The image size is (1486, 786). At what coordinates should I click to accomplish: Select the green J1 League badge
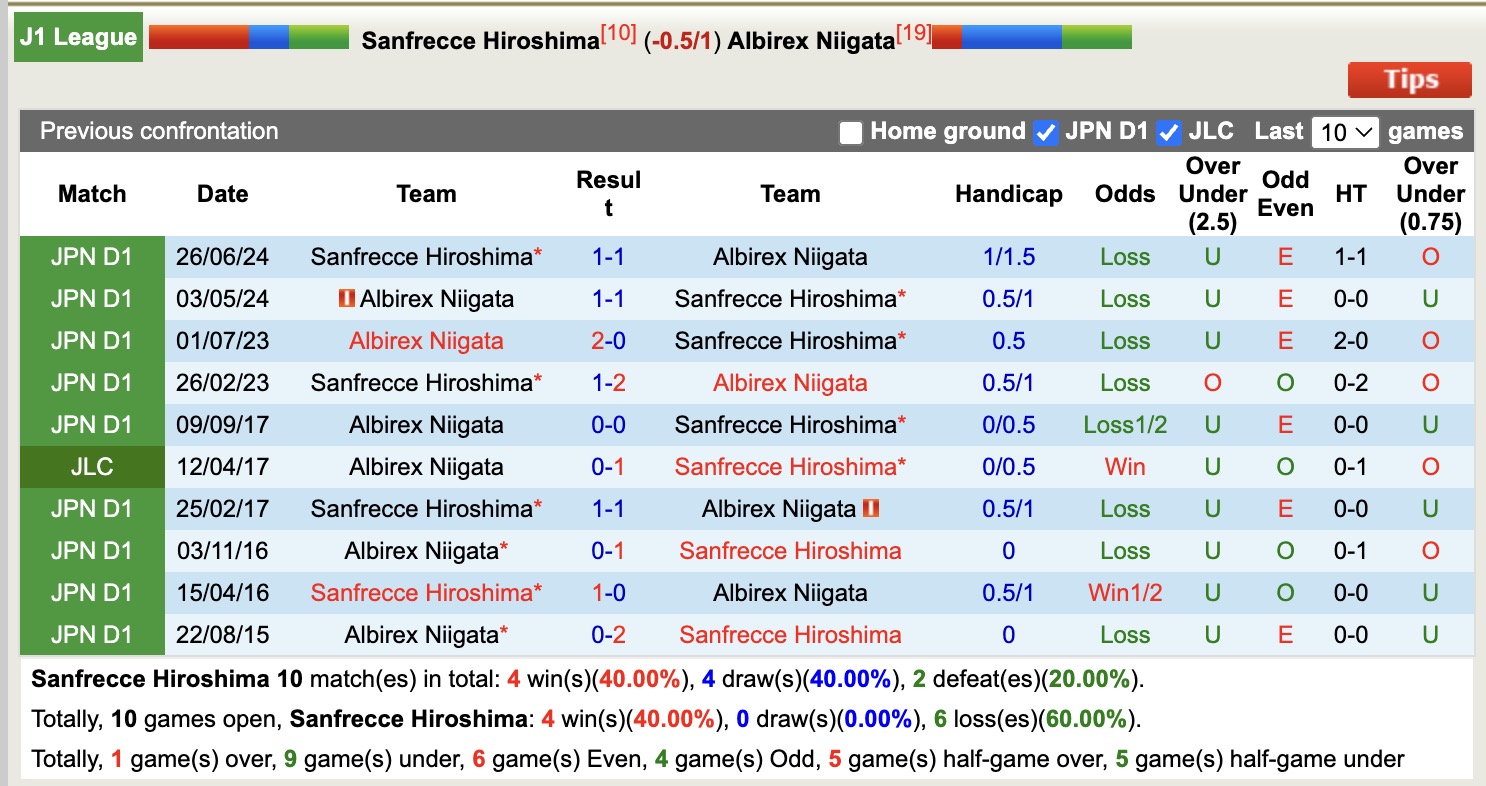coord(77,35)
